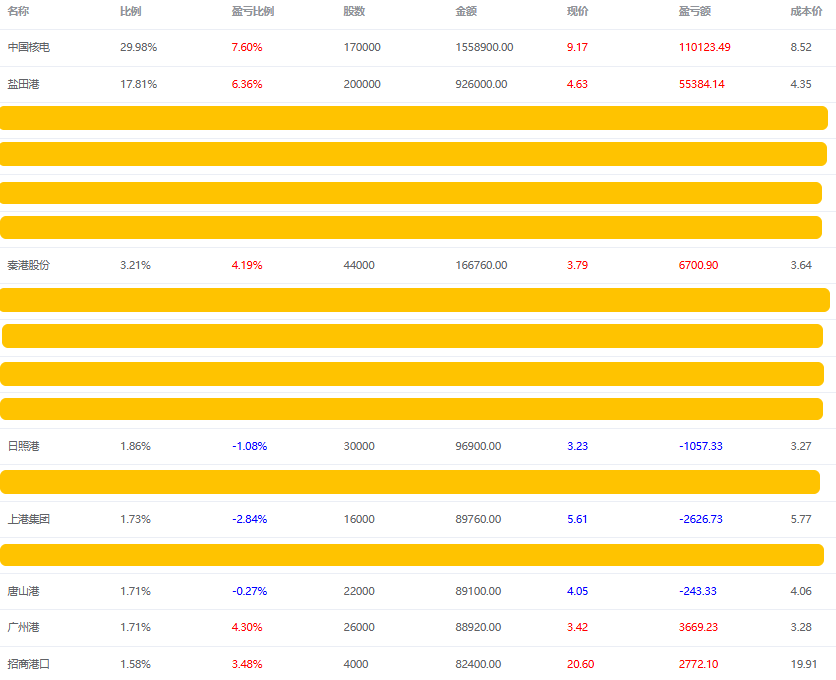The width and height of the screenshot is (836, 680).
Task: Click the 3.48% profit ratio
Action: (x=247, y=664)
